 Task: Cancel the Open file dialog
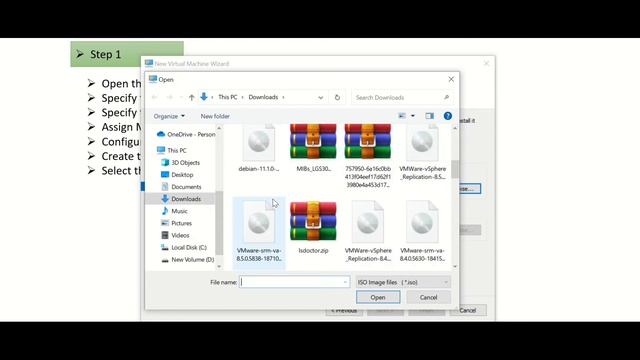(428, 298)
